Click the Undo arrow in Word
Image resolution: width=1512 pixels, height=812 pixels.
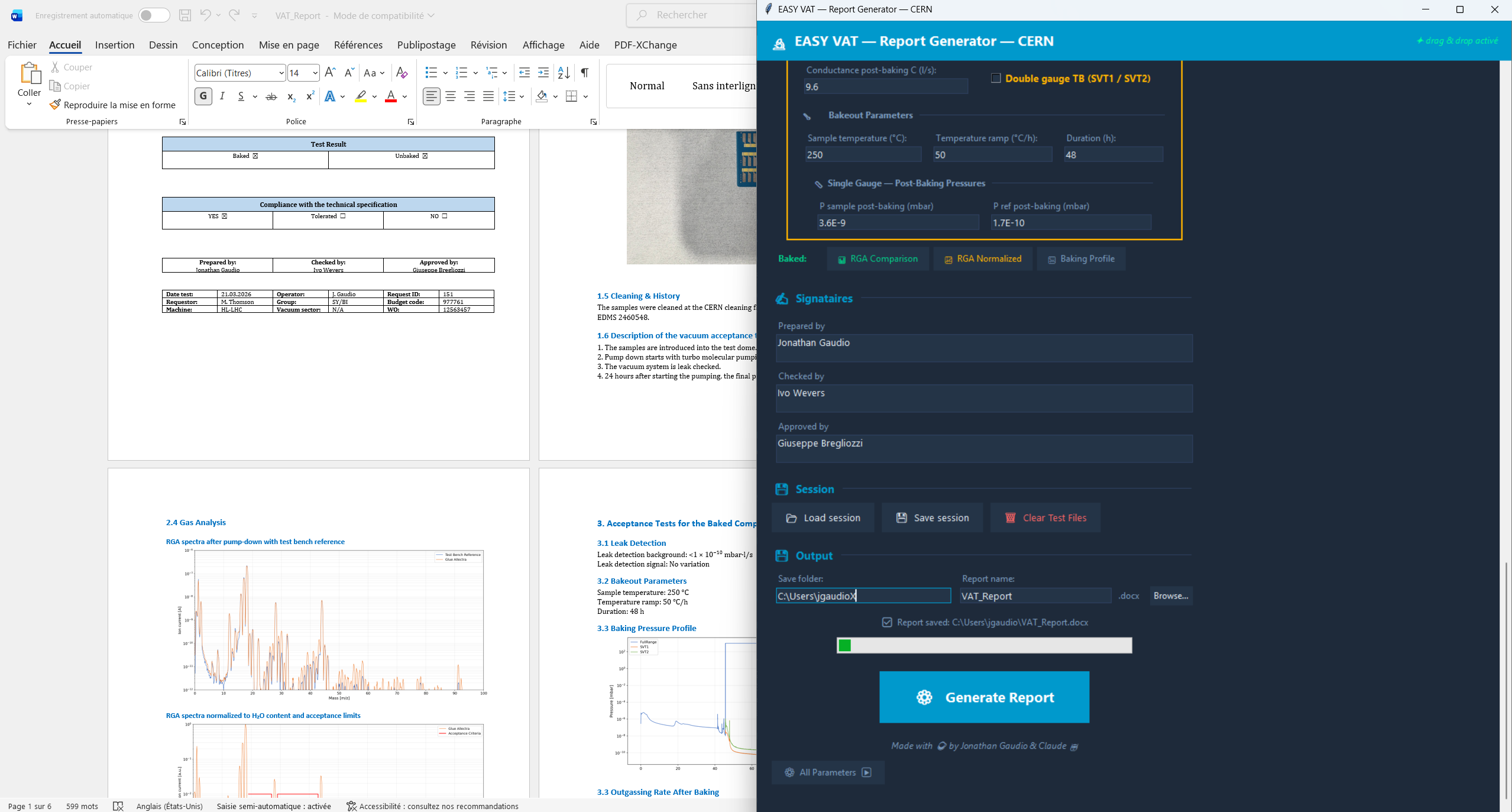[205, 15]
